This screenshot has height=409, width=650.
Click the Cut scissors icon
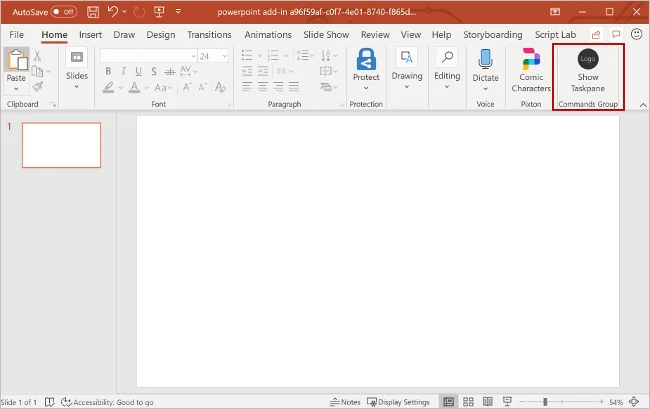point(37,56)
